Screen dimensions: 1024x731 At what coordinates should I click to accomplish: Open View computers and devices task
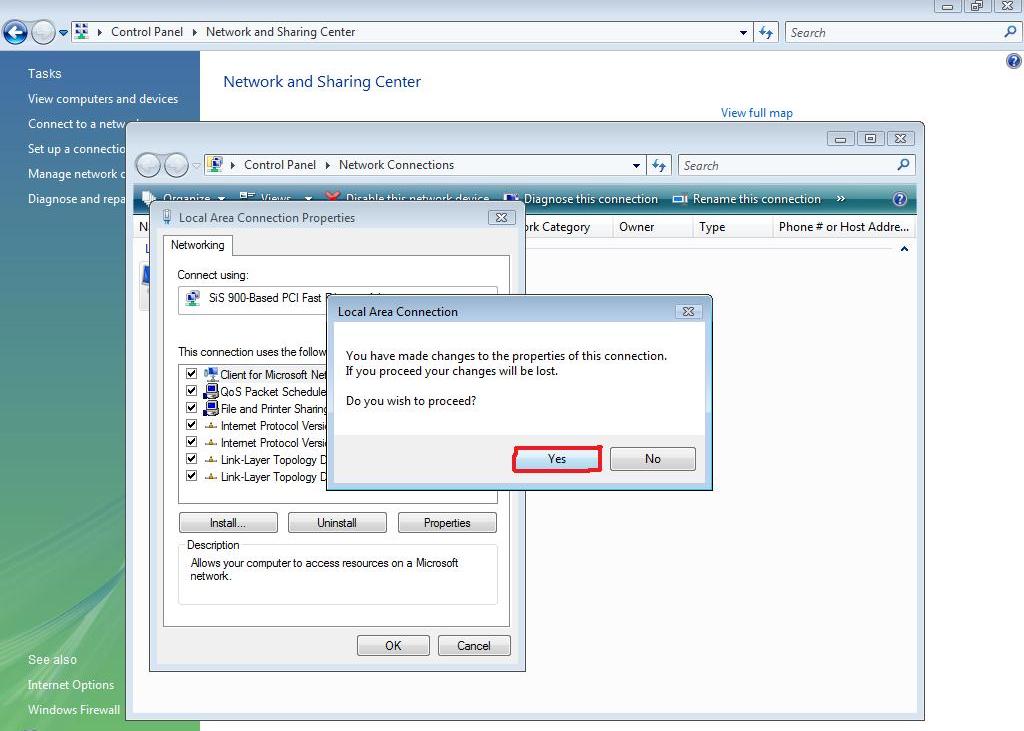(103, 99)
